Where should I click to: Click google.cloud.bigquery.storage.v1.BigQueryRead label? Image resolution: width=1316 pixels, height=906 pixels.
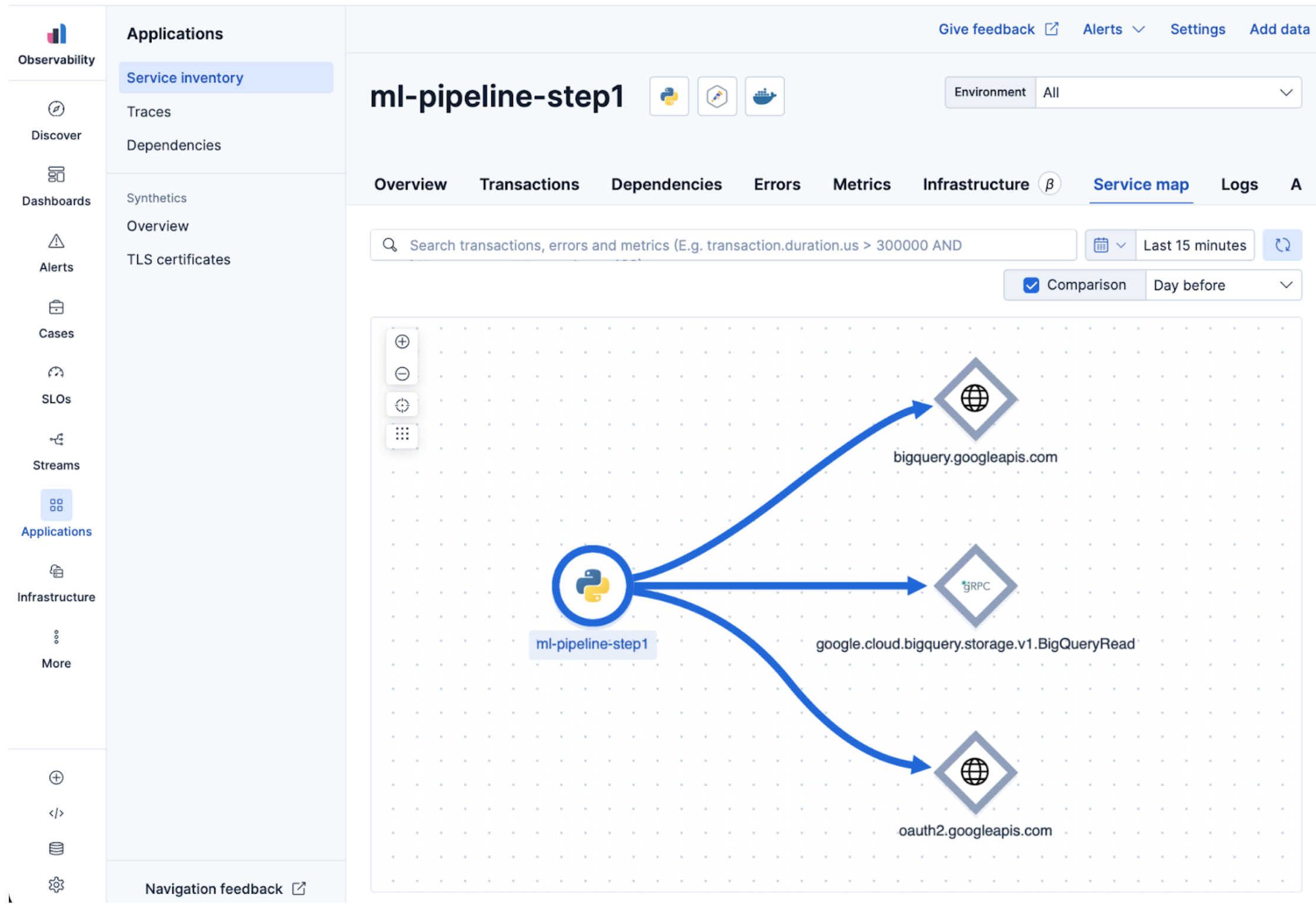coord(975,644)
